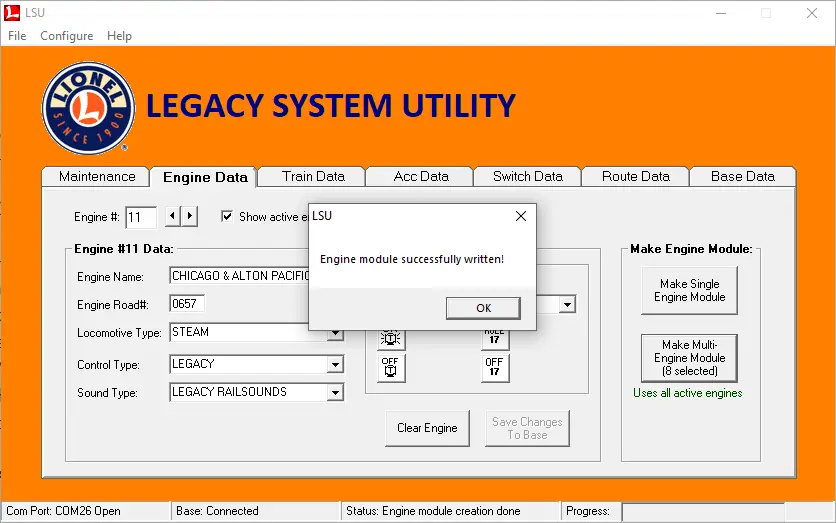Click the Lionel logo emblem

click(89, 108)
